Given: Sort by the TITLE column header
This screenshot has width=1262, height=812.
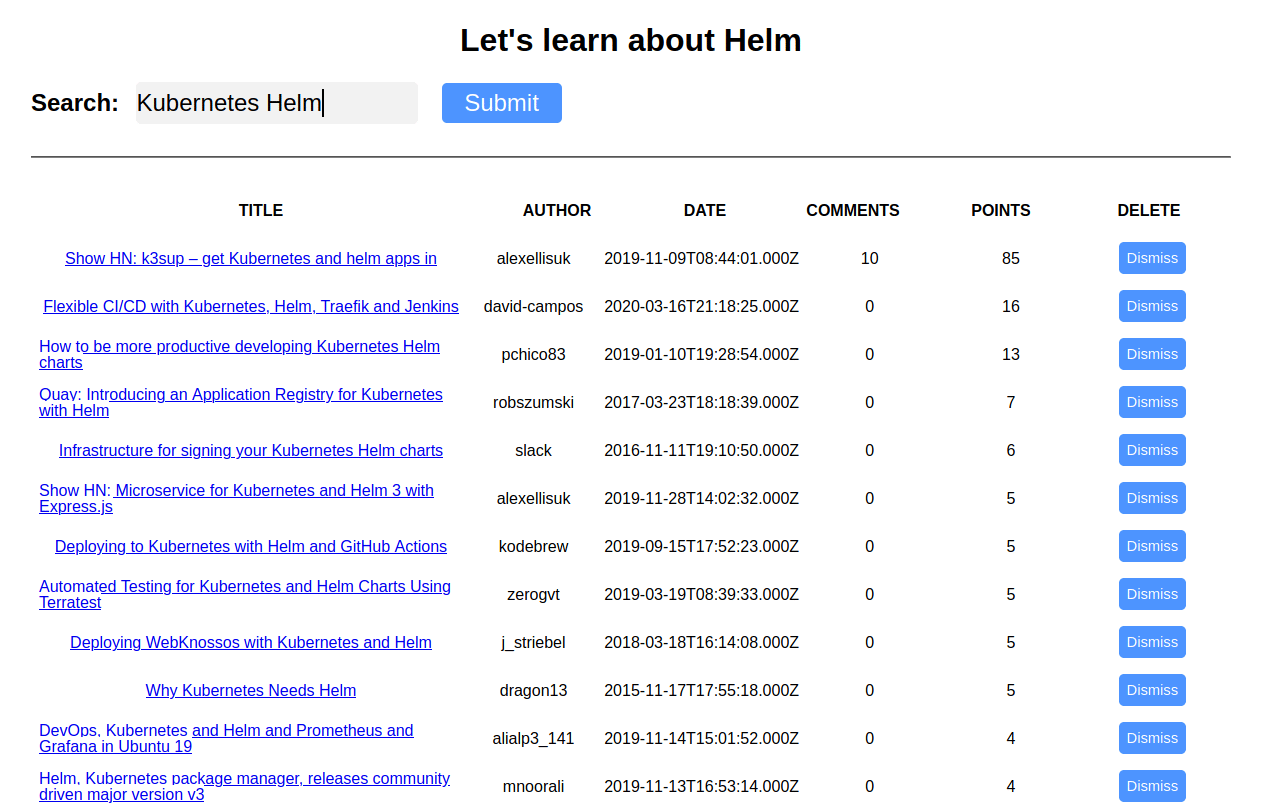Looking at the screenshot, I should tap(261, 210).
